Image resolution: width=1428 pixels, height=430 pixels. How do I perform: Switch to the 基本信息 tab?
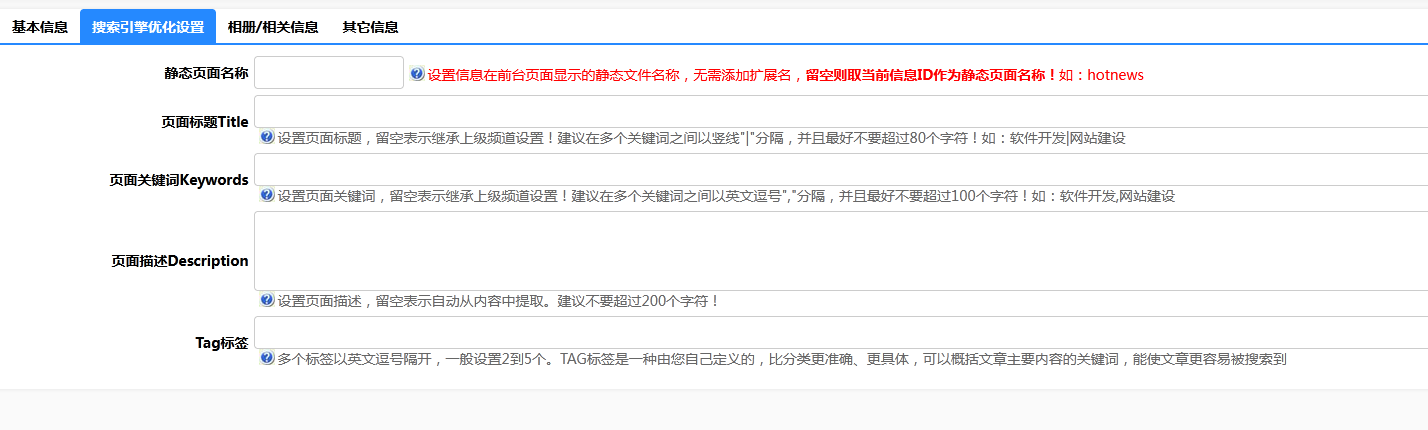click(40, 27)
